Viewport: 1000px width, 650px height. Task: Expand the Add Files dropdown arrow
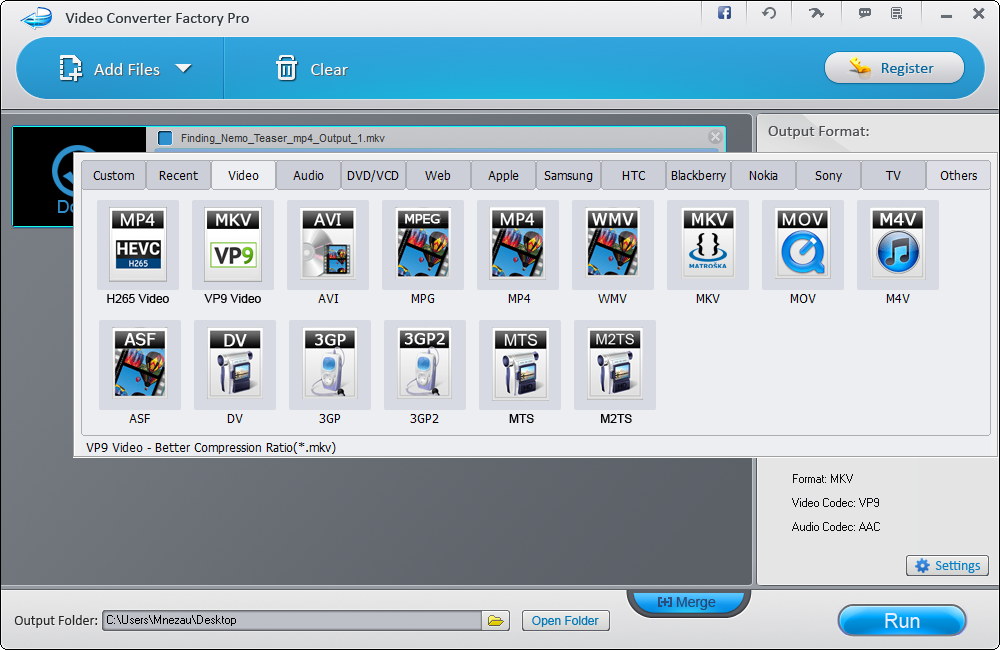point(184,68)
